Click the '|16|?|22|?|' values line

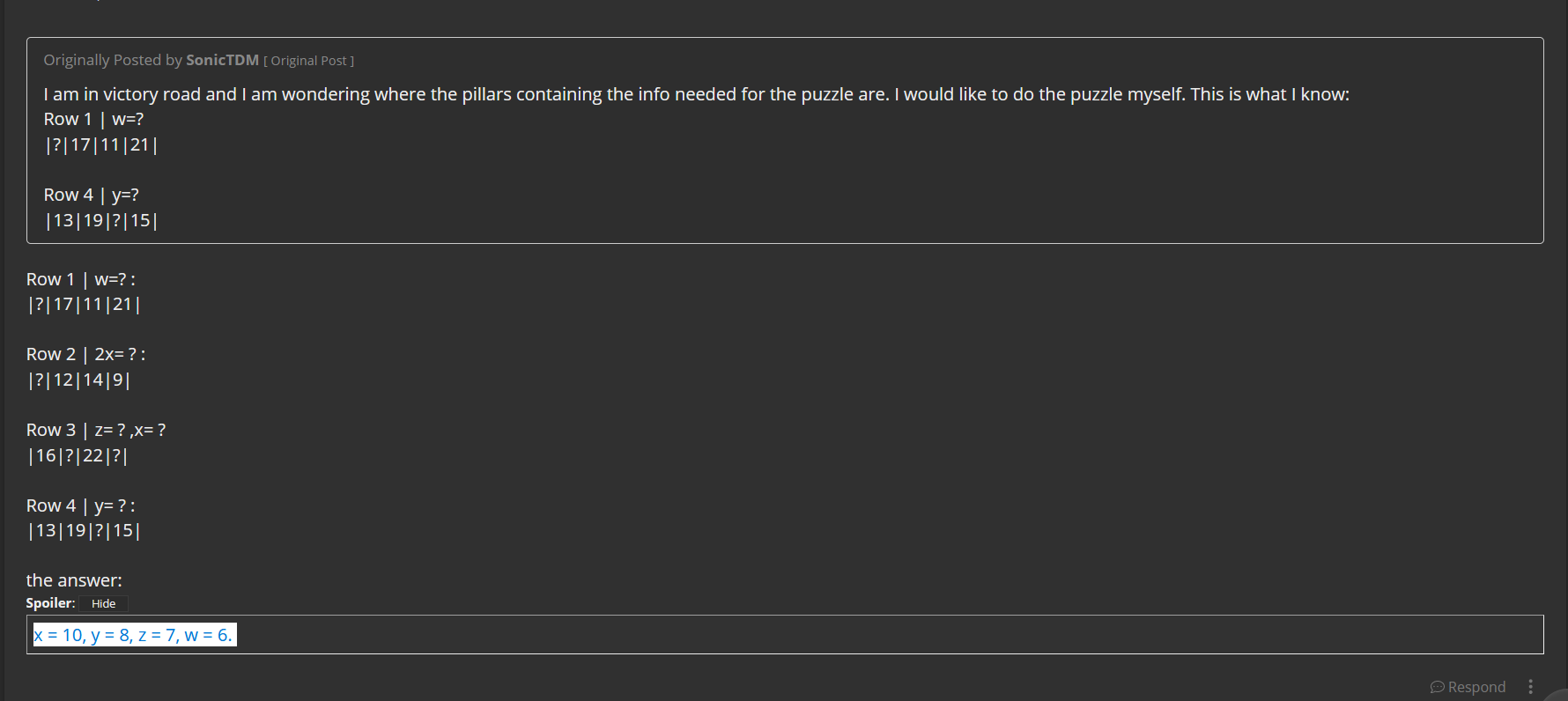click(x=78, y=455)
